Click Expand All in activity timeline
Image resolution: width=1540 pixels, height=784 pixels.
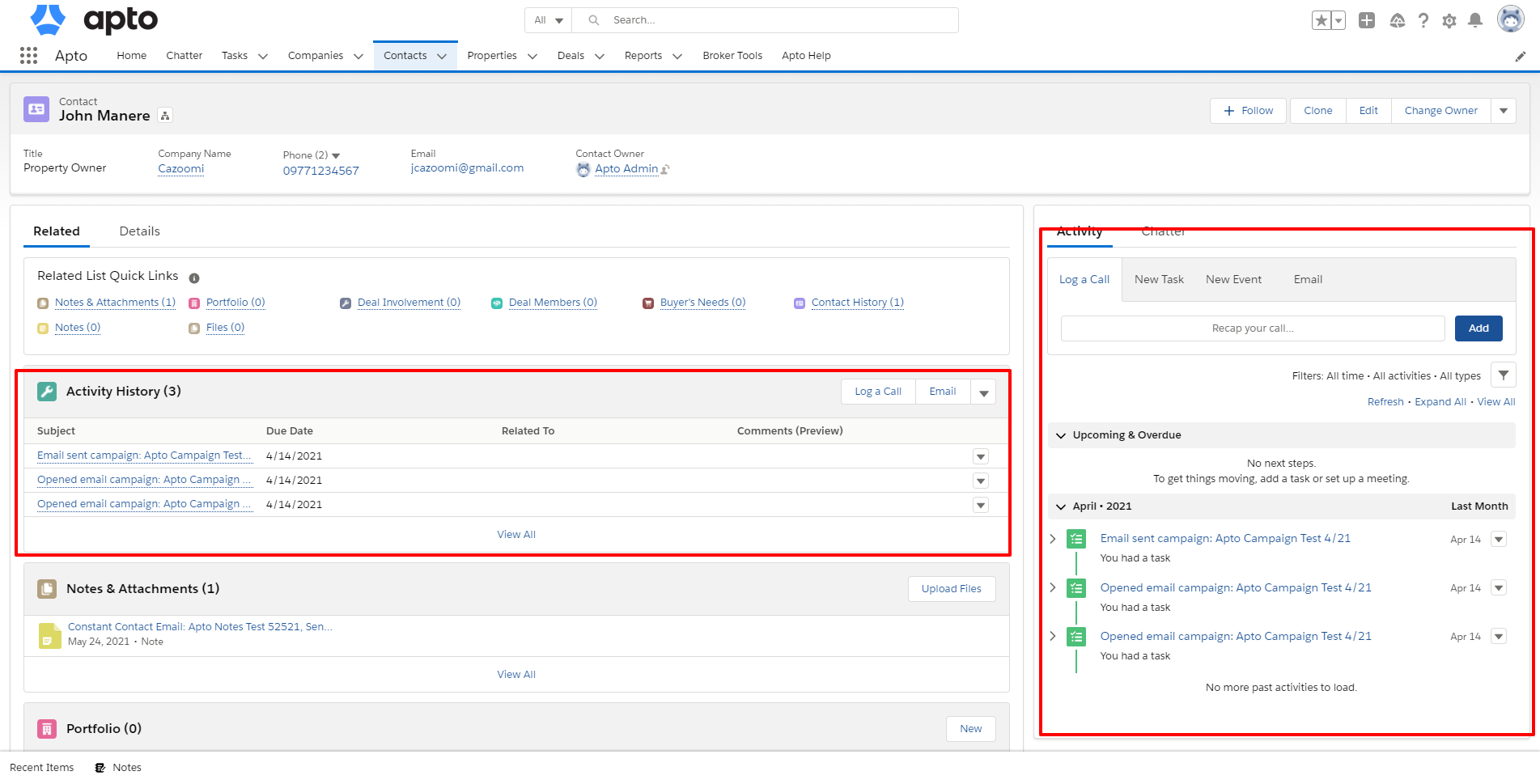click(1440, 402)
